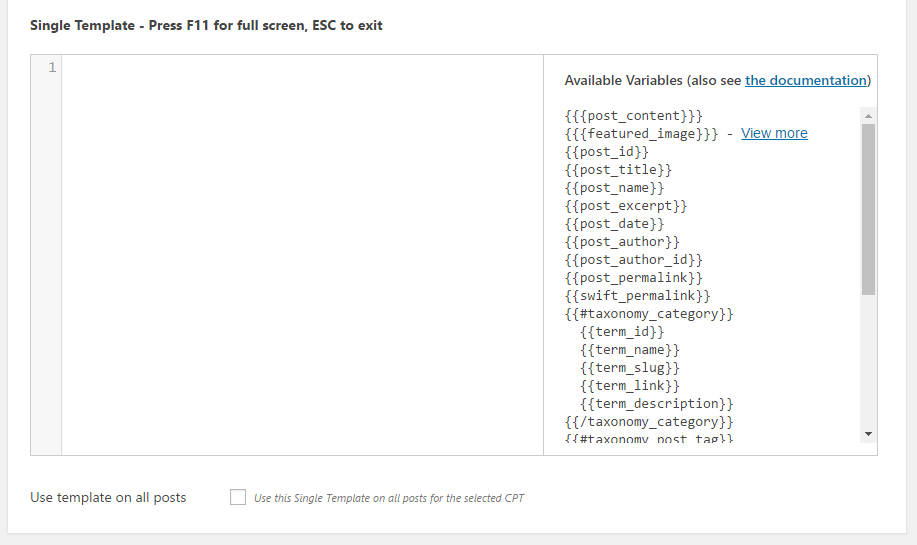
Task: Select the {{#taxonomy_category}} opening tag
Action: (x=649, y=314)
